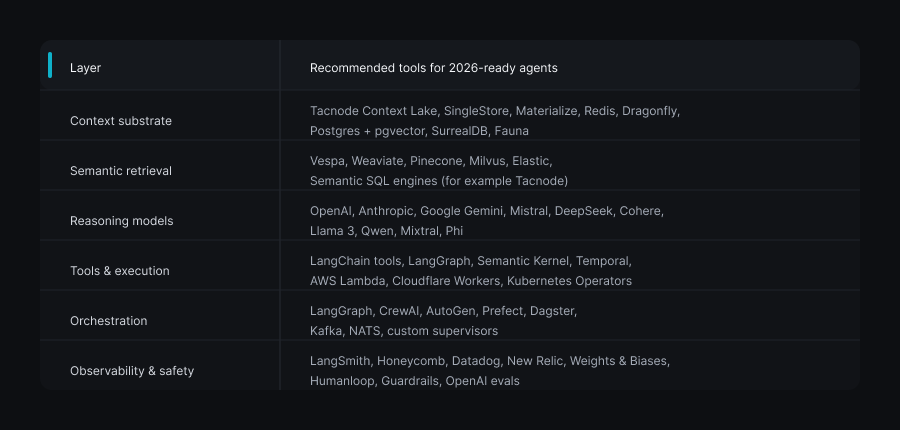Click the Vespa, Weaviate, Pinecone line
The height and width of the screenshot is (430, 900).
point(430,161)
